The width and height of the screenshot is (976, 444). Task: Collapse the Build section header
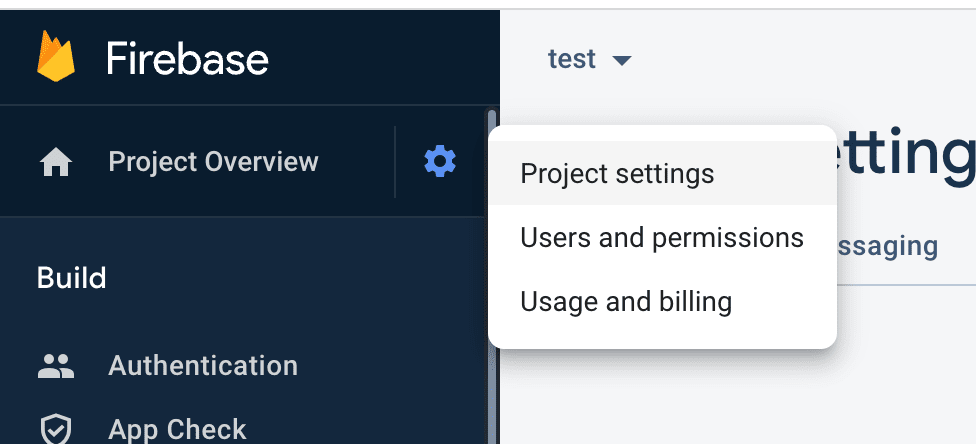click(72, 278)
